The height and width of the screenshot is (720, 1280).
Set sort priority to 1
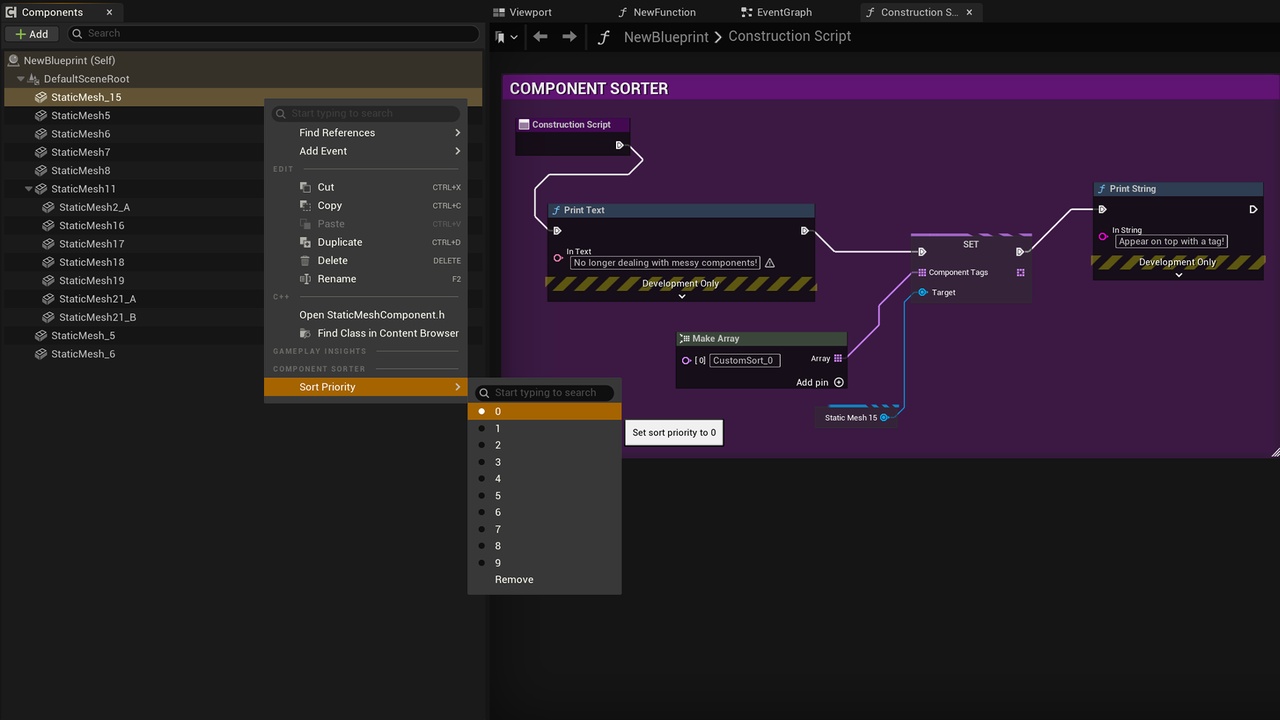[545, 428]
